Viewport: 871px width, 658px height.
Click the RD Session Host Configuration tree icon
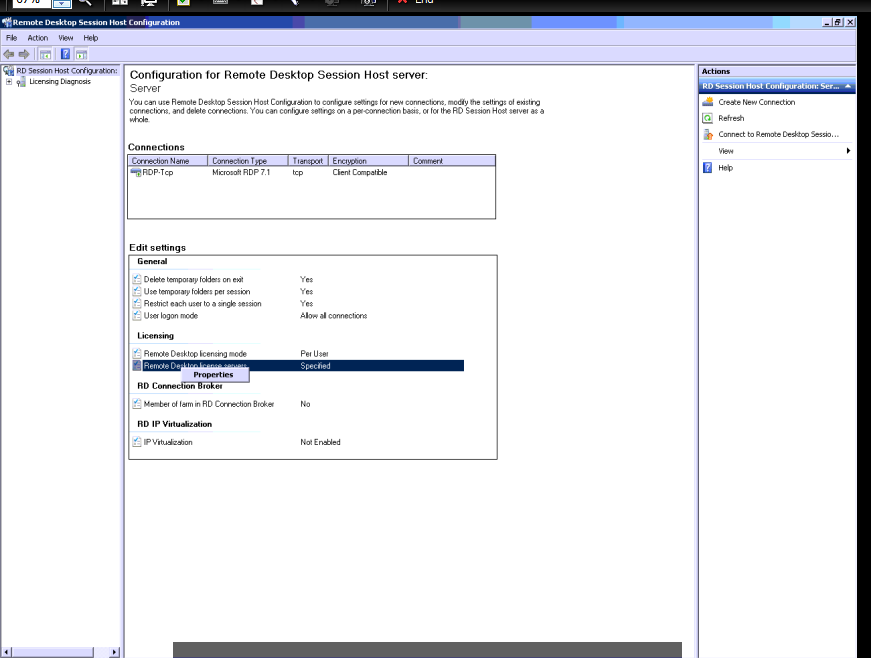pyautogui.click(x=8, y=71)
